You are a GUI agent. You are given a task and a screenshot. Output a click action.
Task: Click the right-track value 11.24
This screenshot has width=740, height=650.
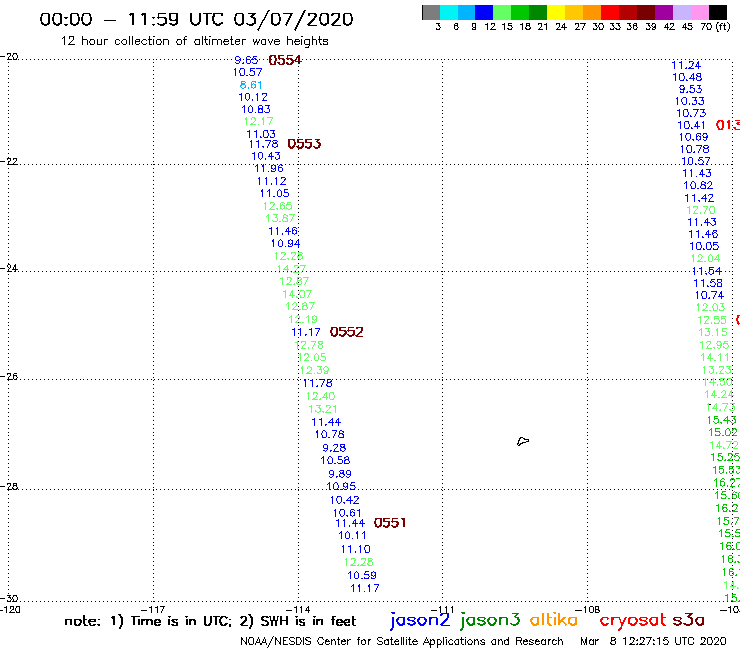(x=686, y=65)
